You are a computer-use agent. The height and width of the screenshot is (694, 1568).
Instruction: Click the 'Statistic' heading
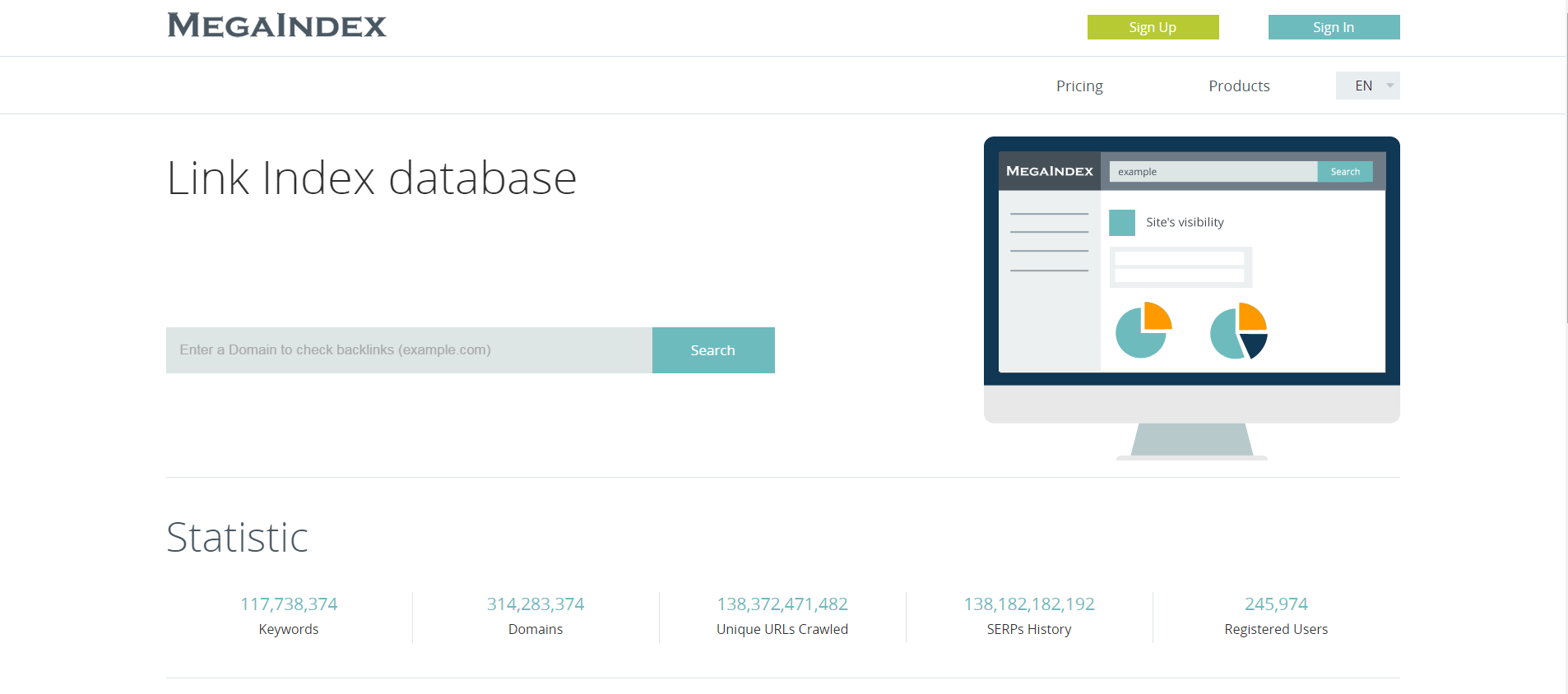[x=237, y=537]
